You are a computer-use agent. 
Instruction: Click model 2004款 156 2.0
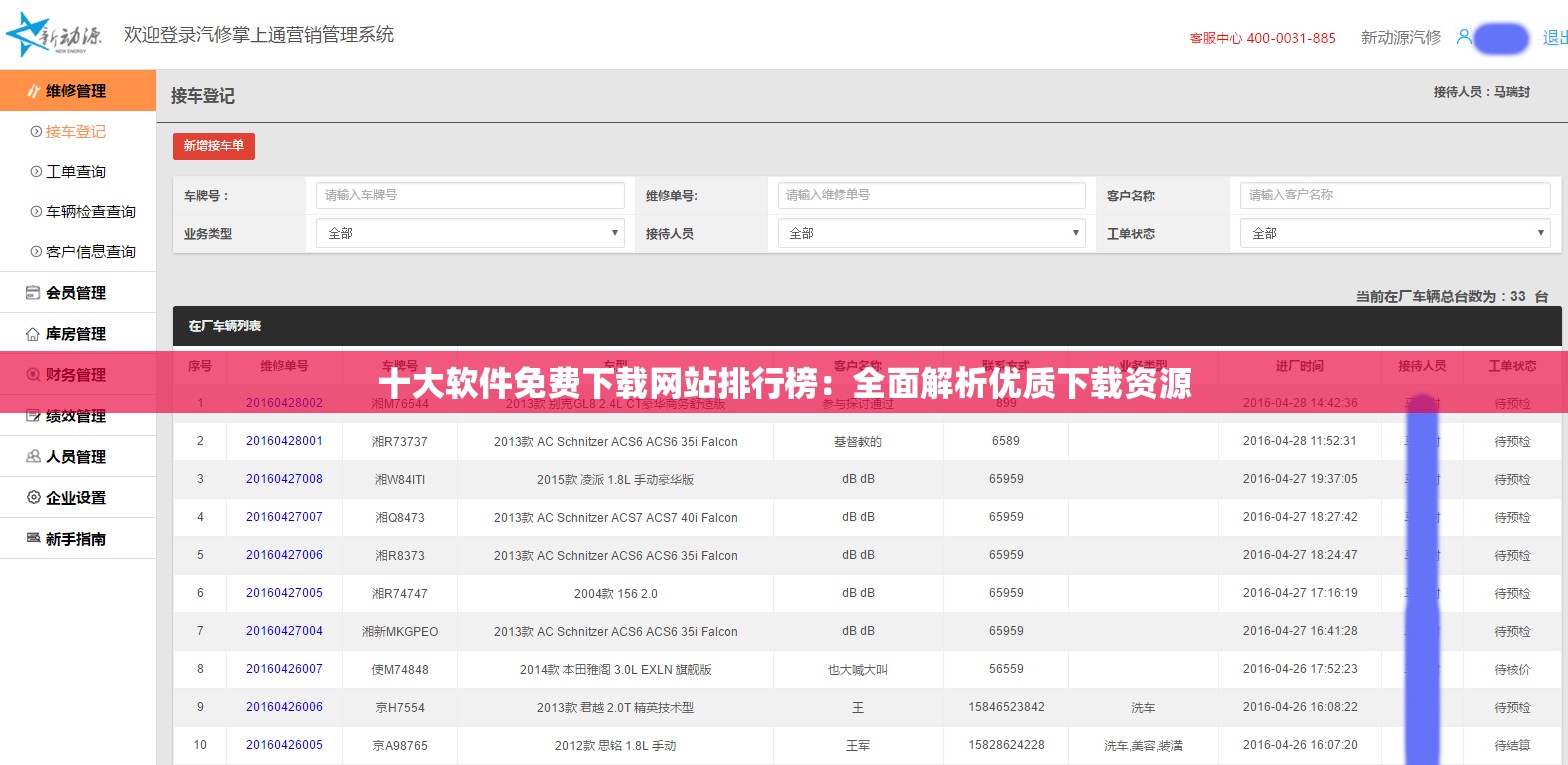click(x=616, y=594)
